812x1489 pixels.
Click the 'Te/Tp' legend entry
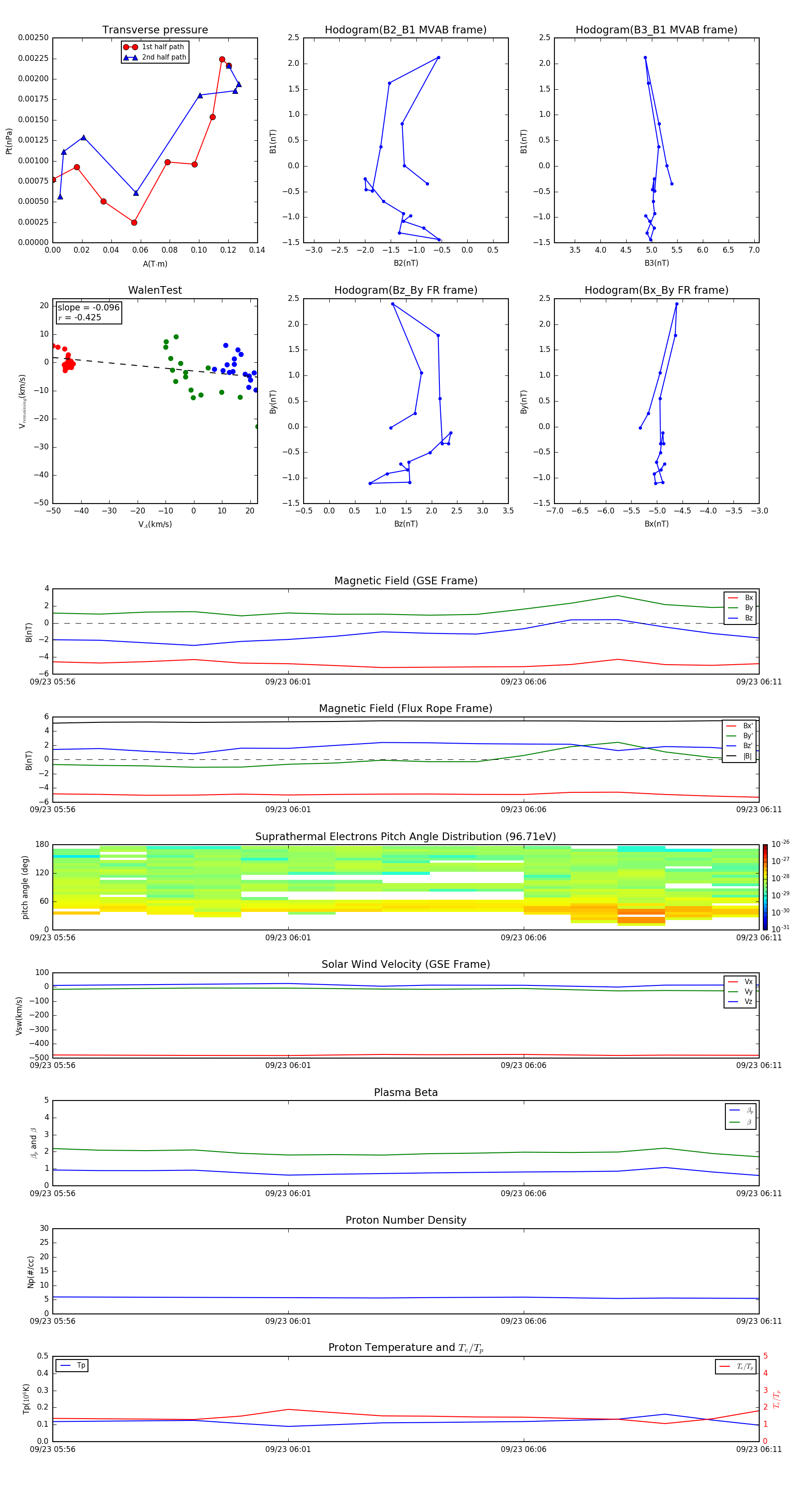736,1366
